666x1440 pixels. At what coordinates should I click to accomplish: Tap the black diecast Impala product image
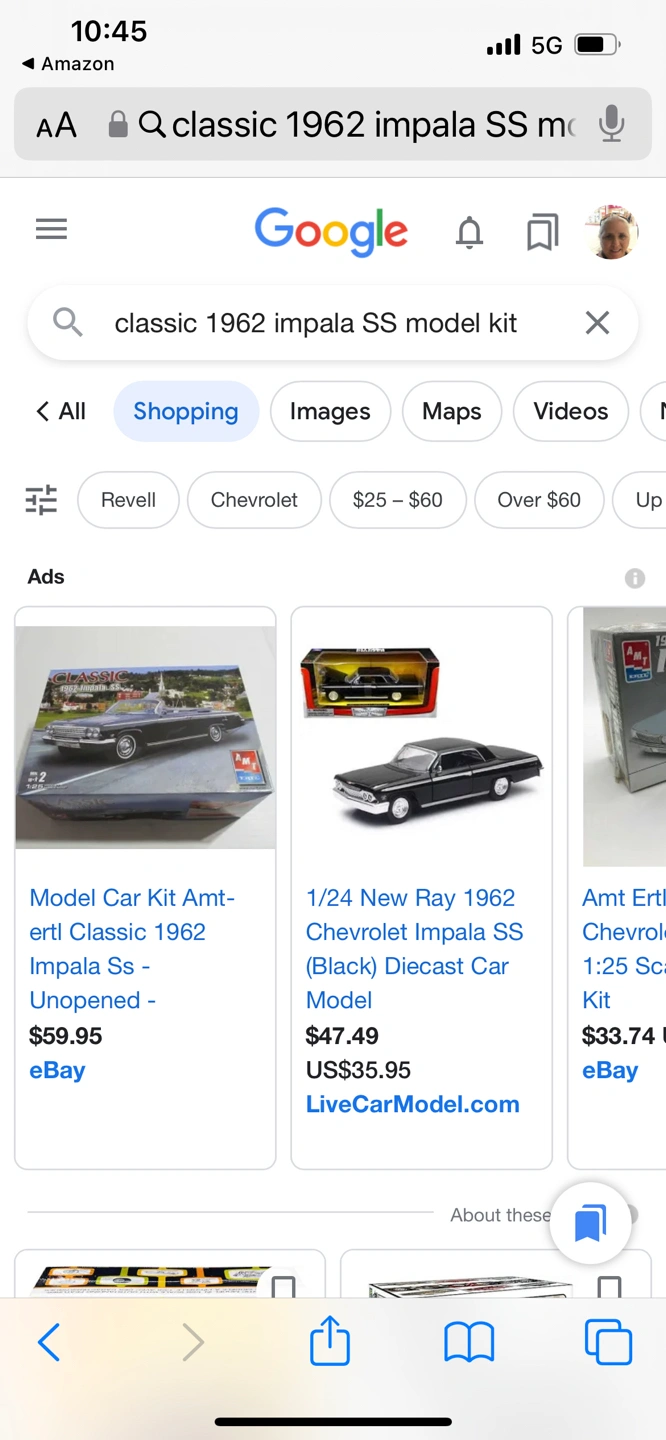pos(421,738)
